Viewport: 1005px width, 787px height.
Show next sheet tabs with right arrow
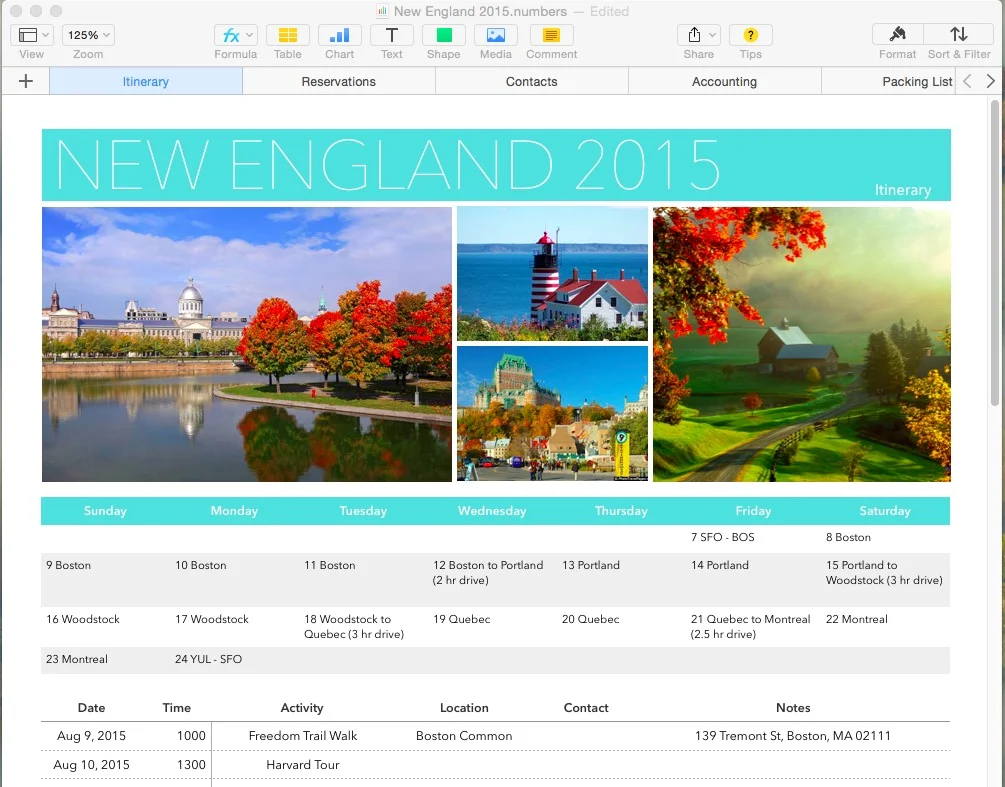[x=990, y=81]
